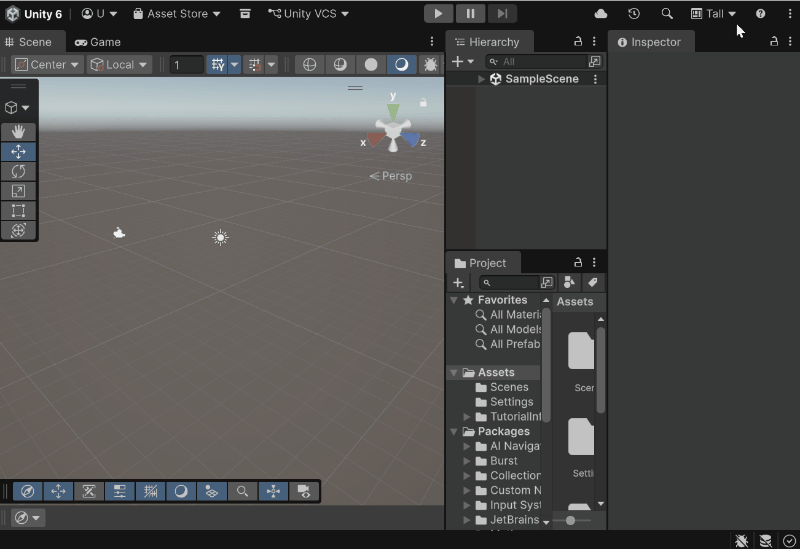Screen dimensions: 800x549
Task: Click the Project search-by-type window icon
Action: coord(547,282)
